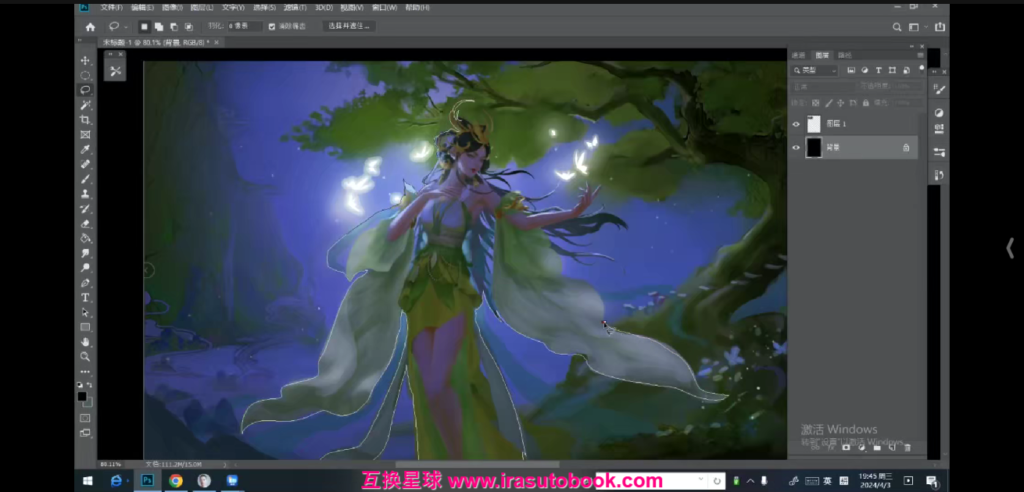Open Chrome from the Windows taskbar
This screenshot has height=492, width=1024.
[175, 481]
